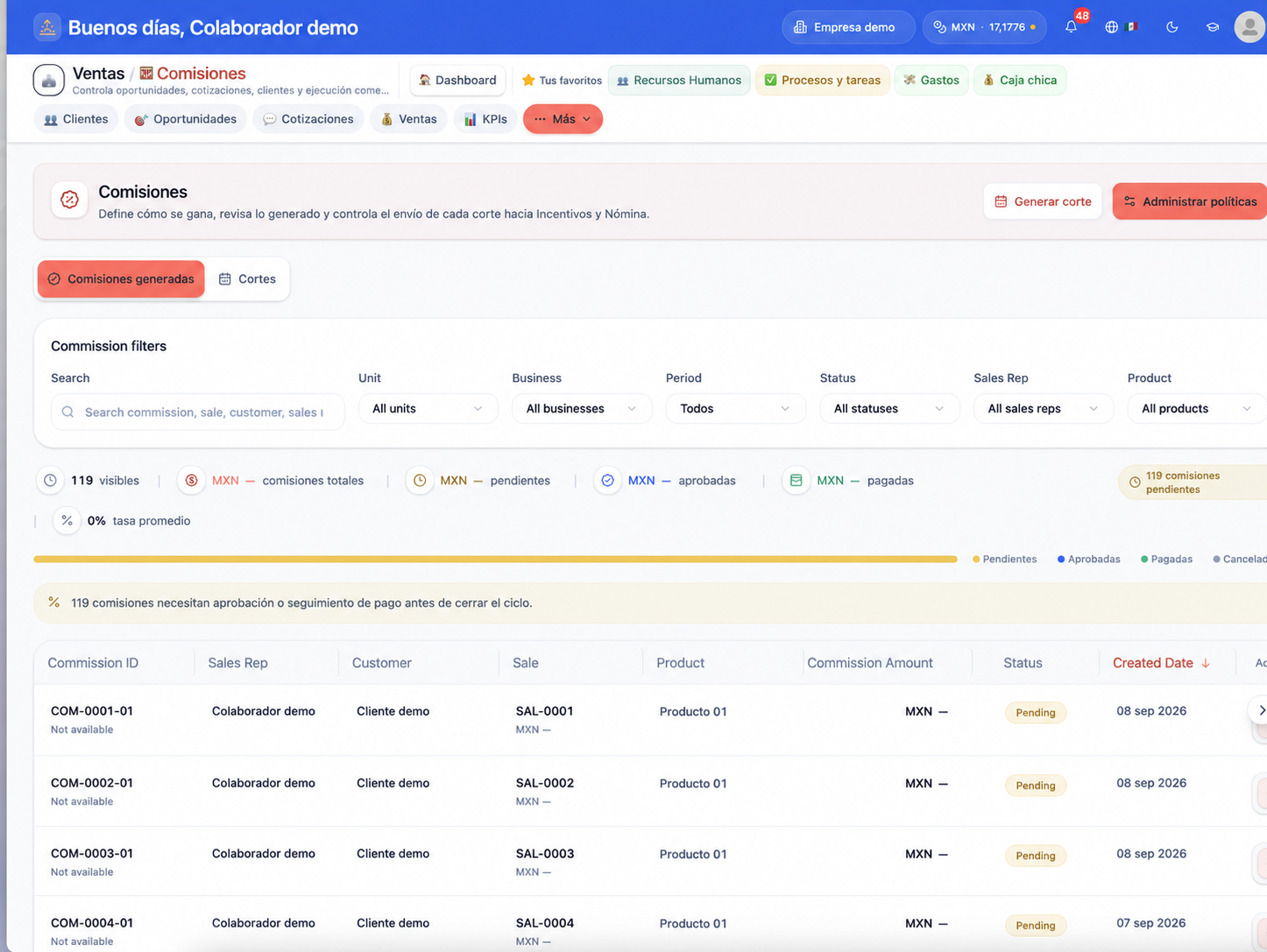This screenshot has height=952, width=1267.
Task: Open the All businesses dropdown
Action: [582, 408]
